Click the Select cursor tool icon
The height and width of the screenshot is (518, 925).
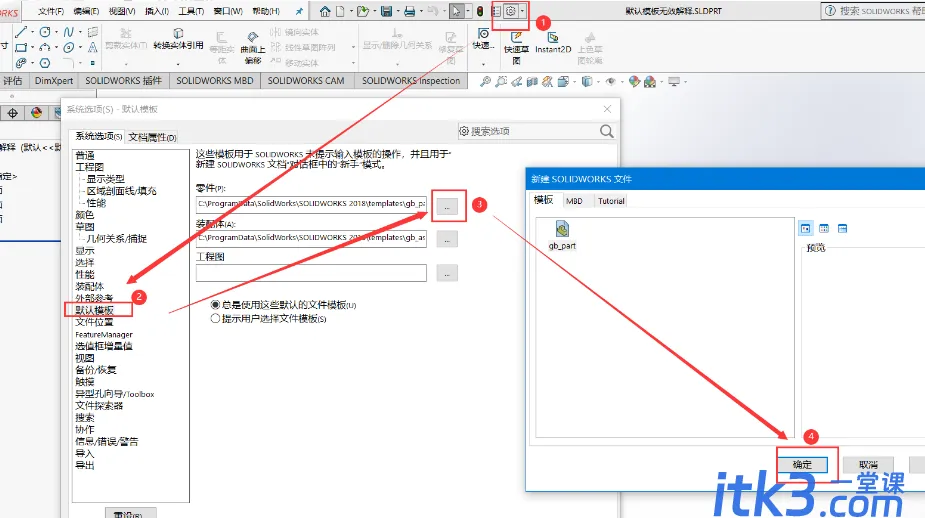click(x=457, y=11)
